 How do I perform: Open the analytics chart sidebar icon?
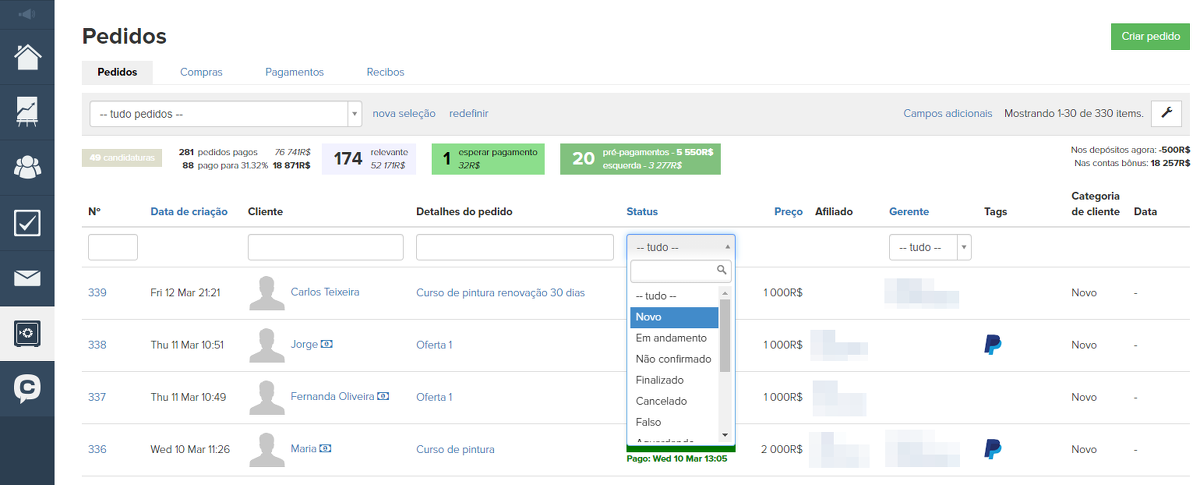pos(27,112)
